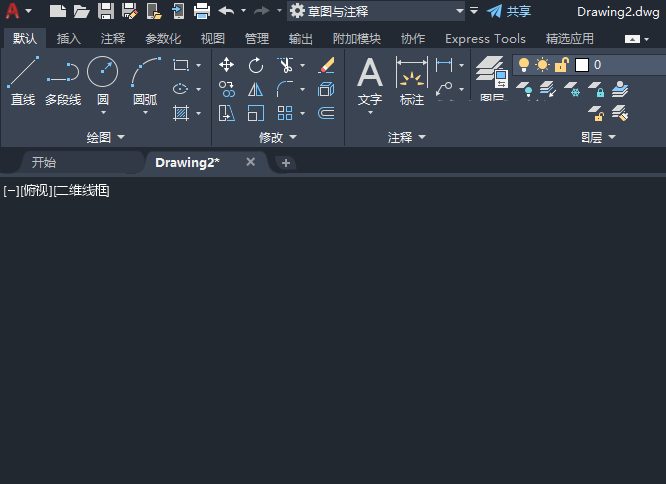Select the Rectangular Array tool

(x=285, y=113)
